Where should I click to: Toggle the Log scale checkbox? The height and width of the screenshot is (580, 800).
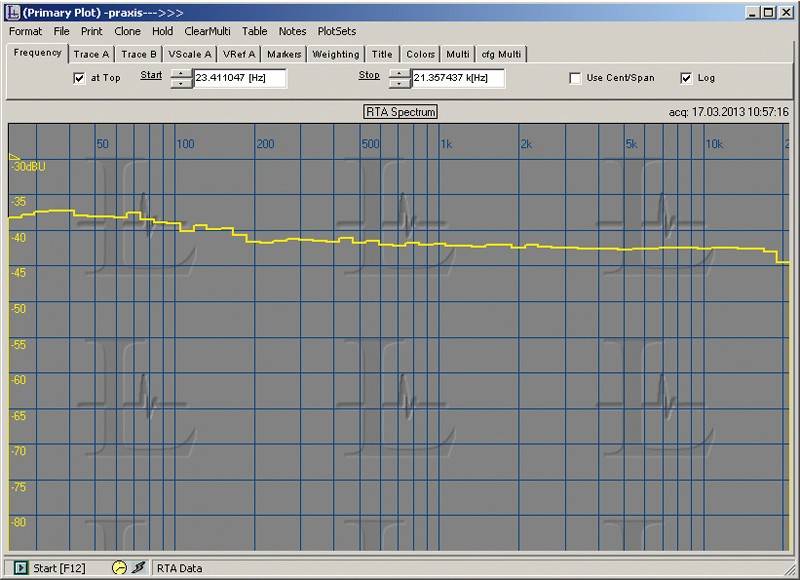pos(686,78)
